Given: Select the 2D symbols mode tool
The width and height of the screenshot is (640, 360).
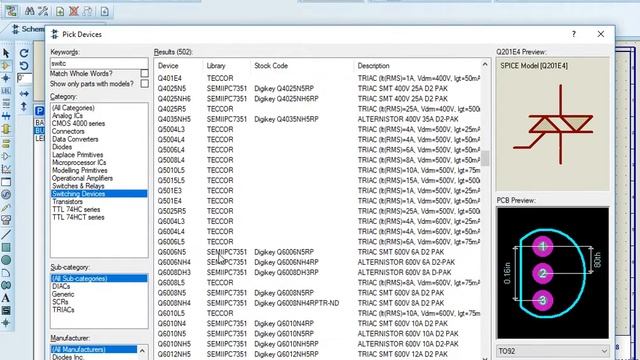Looking at the screenshot, I should click(6, 311).
